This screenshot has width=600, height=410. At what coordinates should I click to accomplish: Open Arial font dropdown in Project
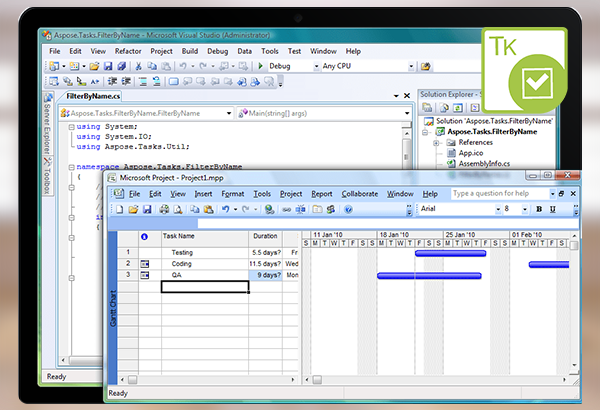(x=498, y=209)
